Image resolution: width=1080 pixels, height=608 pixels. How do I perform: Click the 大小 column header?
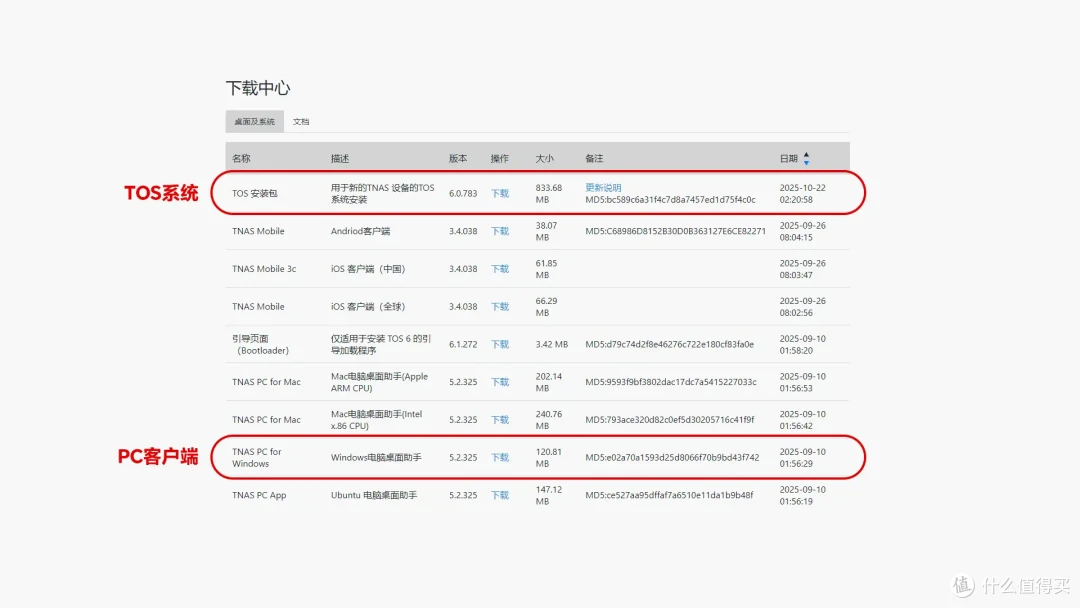click(544, 158)
